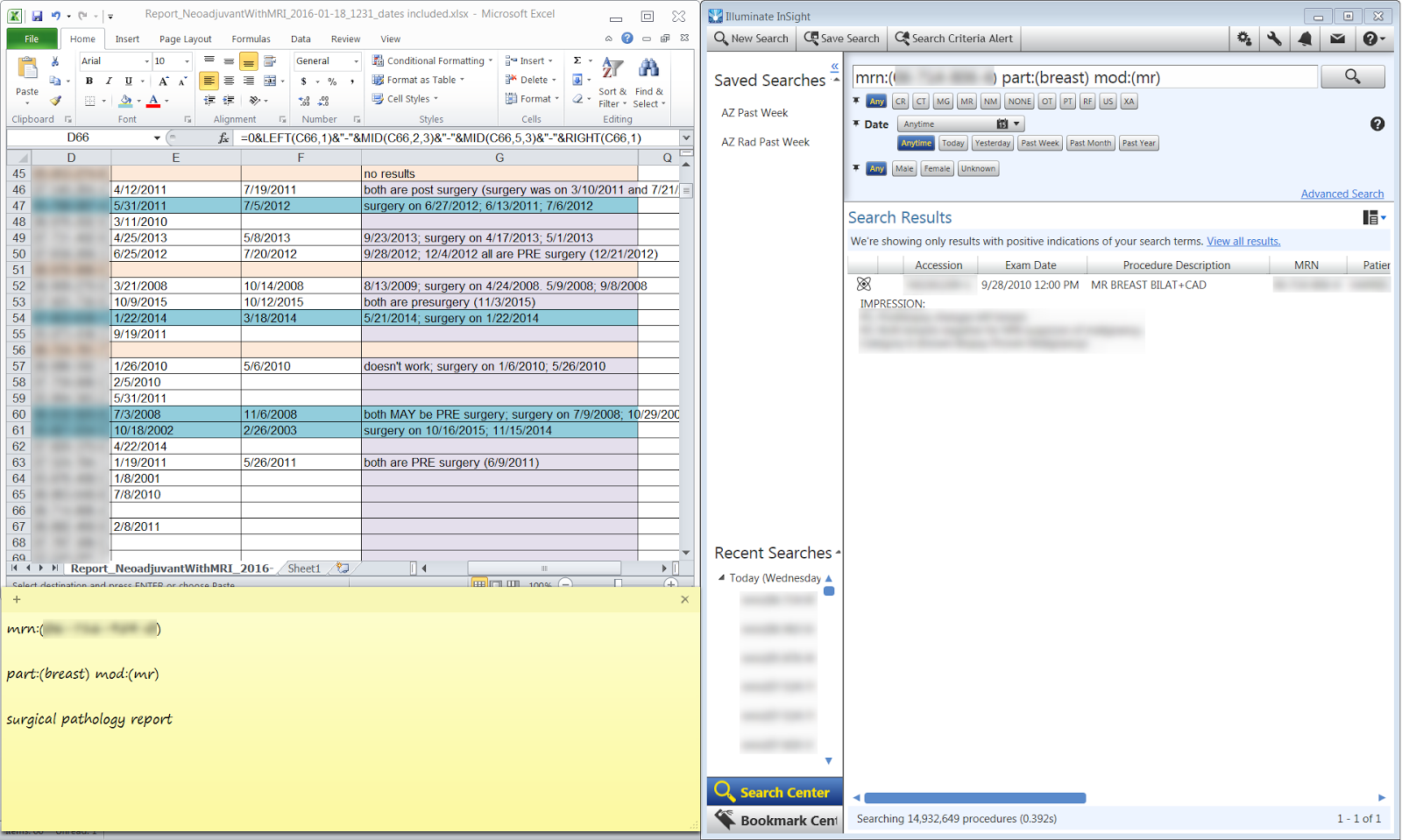The height and width of the screenshot is (840, 1402).
Task: Click the Save Search button
Action: 841,39
